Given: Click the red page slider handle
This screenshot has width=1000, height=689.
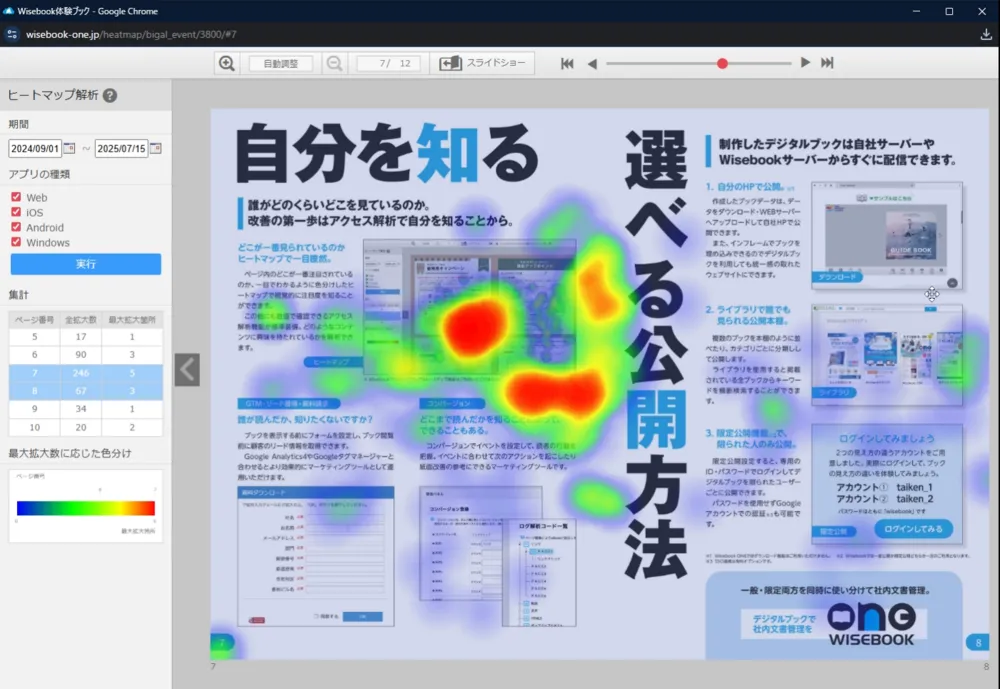Looking at the screenshot, I should tap(722, 63).
